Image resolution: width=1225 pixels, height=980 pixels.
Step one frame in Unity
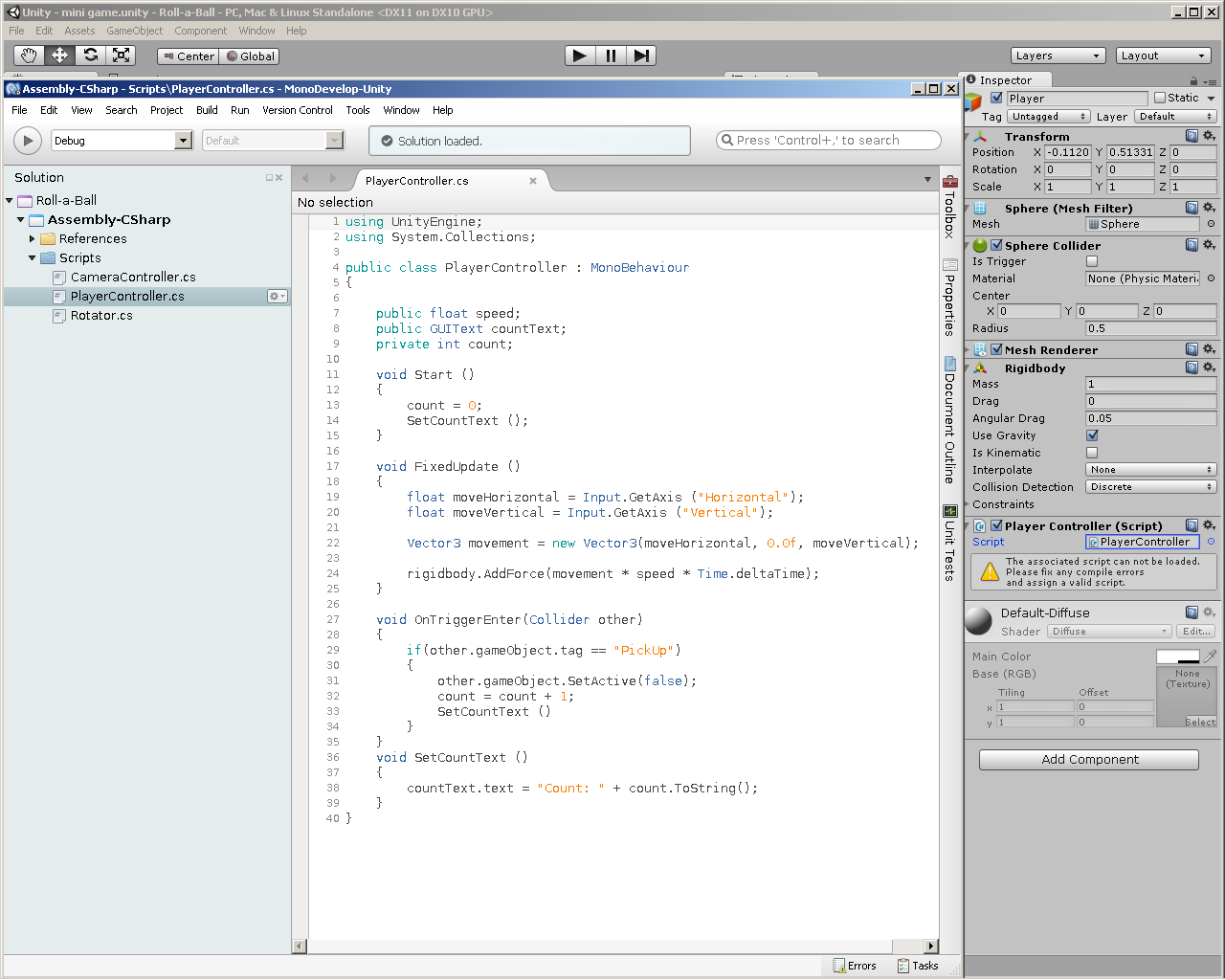(641, 56)
